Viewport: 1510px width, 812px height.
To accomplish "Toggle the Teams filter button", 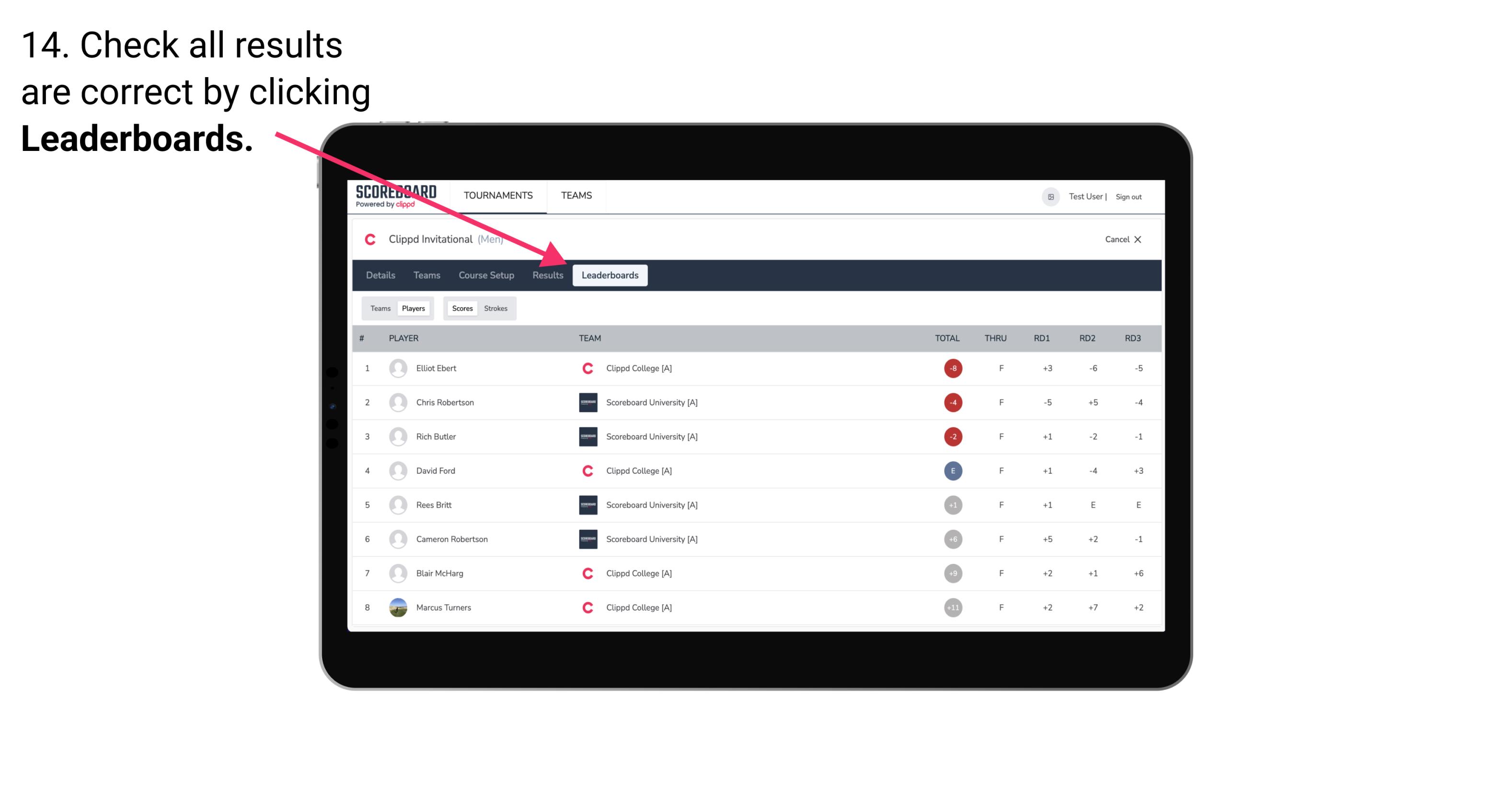I will click(378, 308).
